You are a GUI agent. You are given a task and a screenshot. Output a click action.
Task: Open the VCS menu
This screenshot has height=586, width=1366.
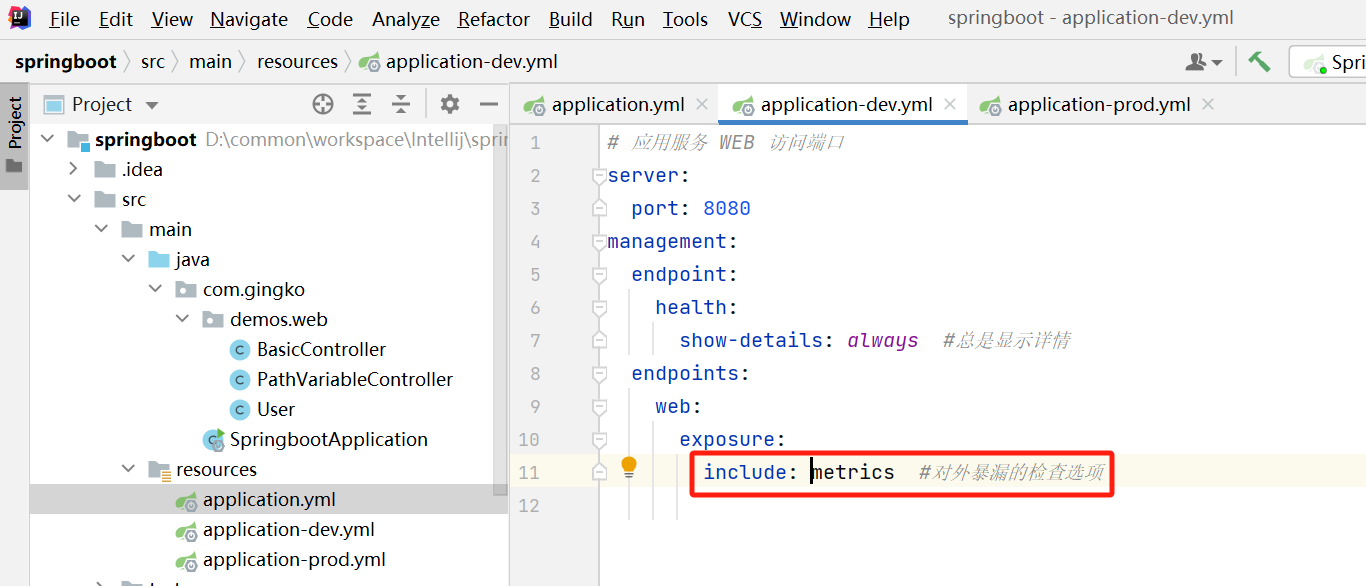744,19
